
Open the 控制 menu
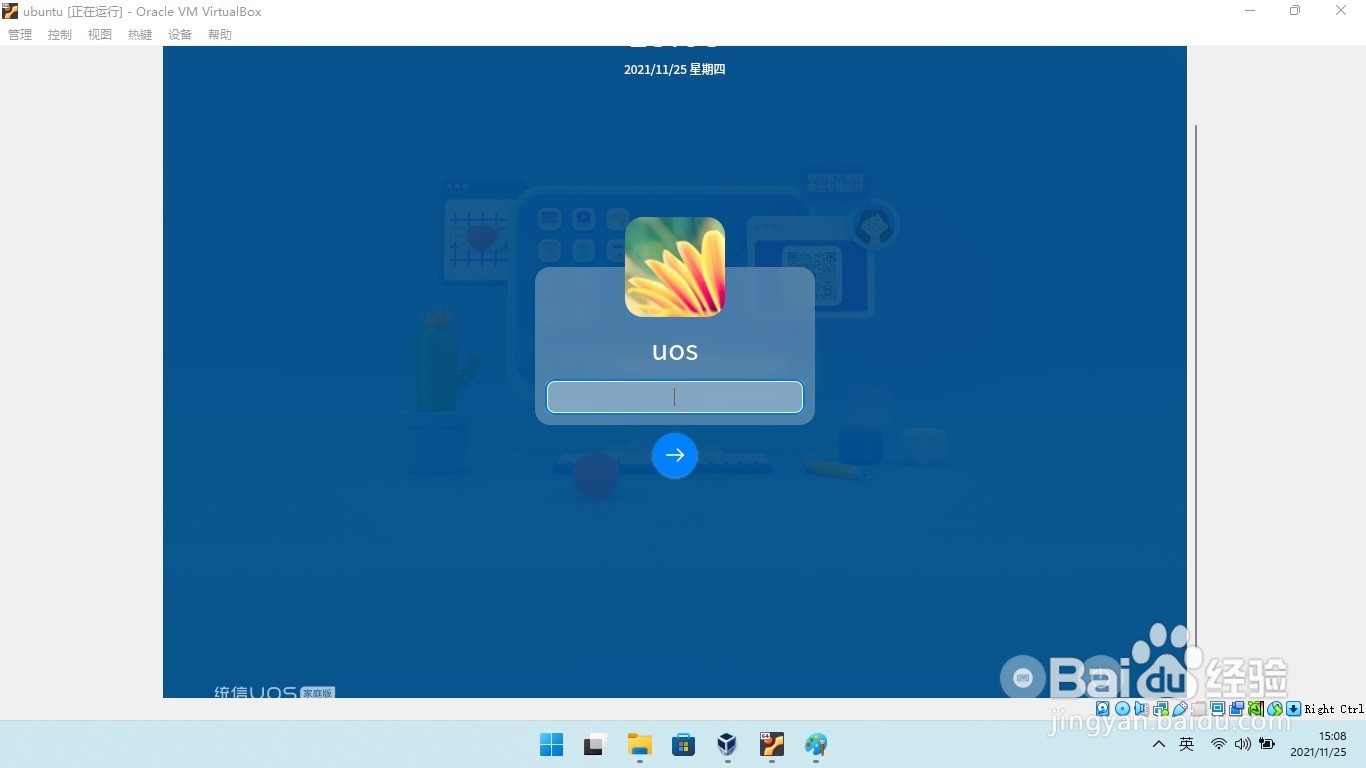60,34
